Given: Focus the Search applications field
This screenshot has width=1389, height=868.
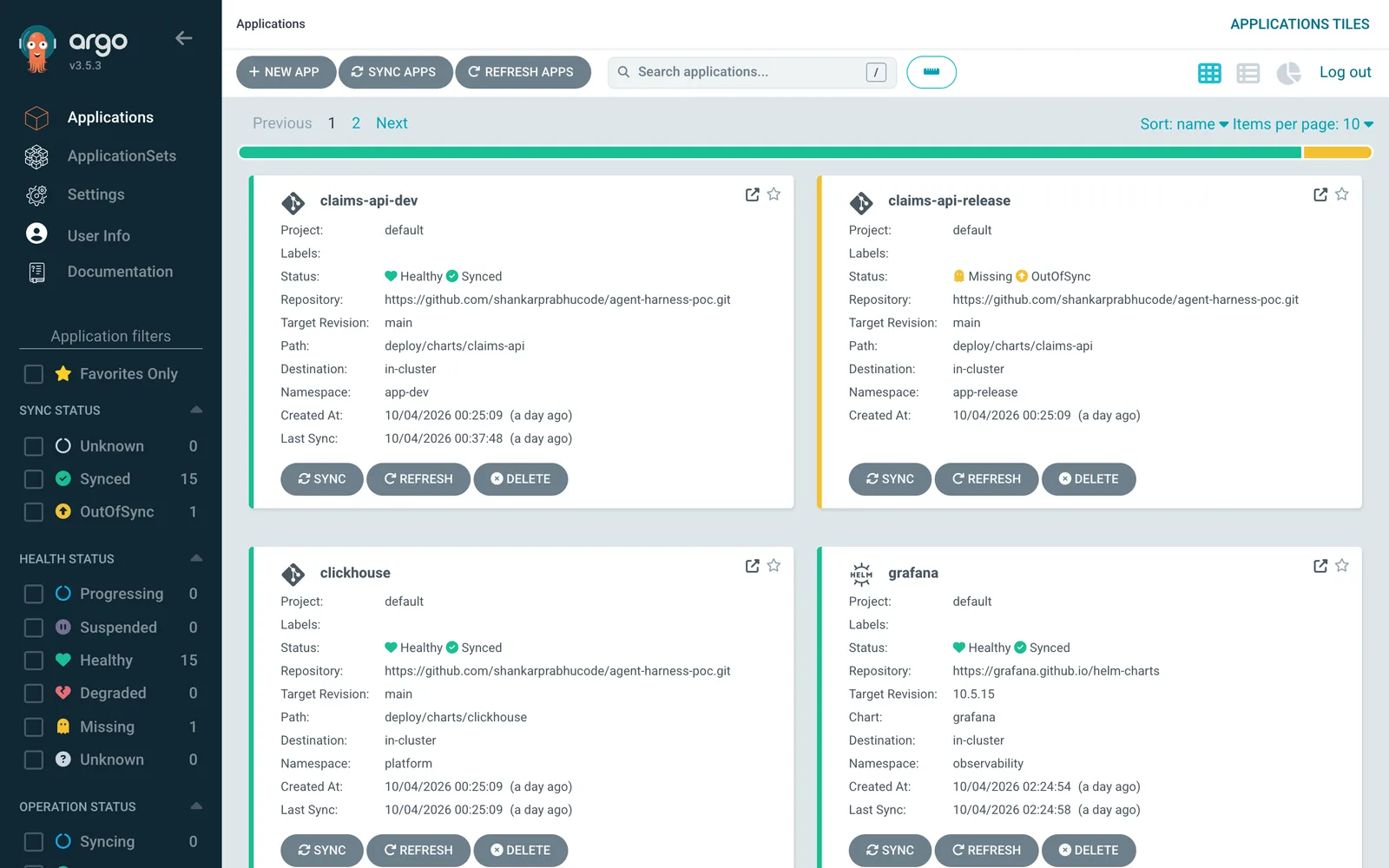Looking at the screenshot, I should [x=752, y=72].
